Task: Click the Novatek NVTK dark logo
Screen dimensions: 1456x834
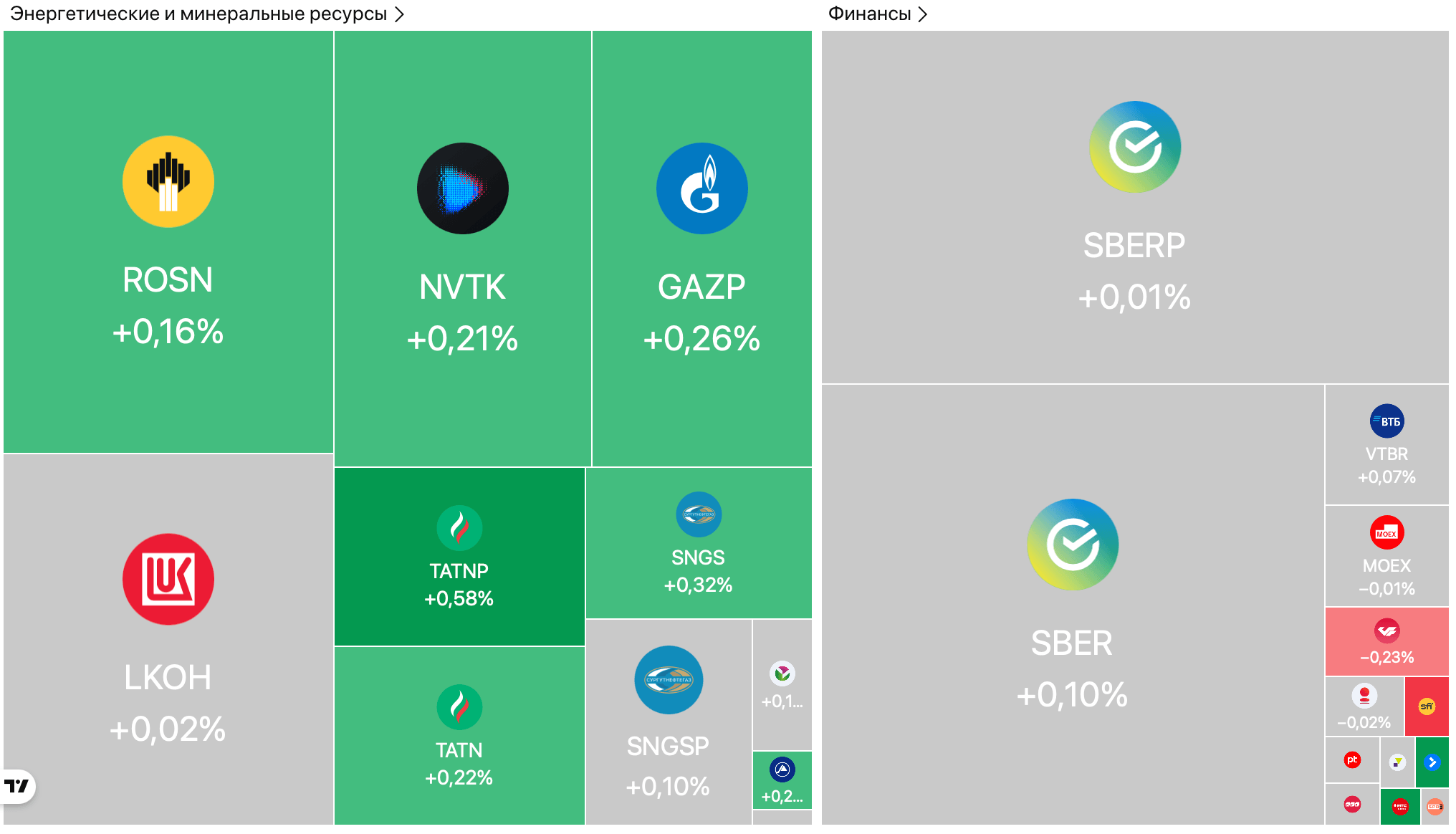Action: point(462,188)
